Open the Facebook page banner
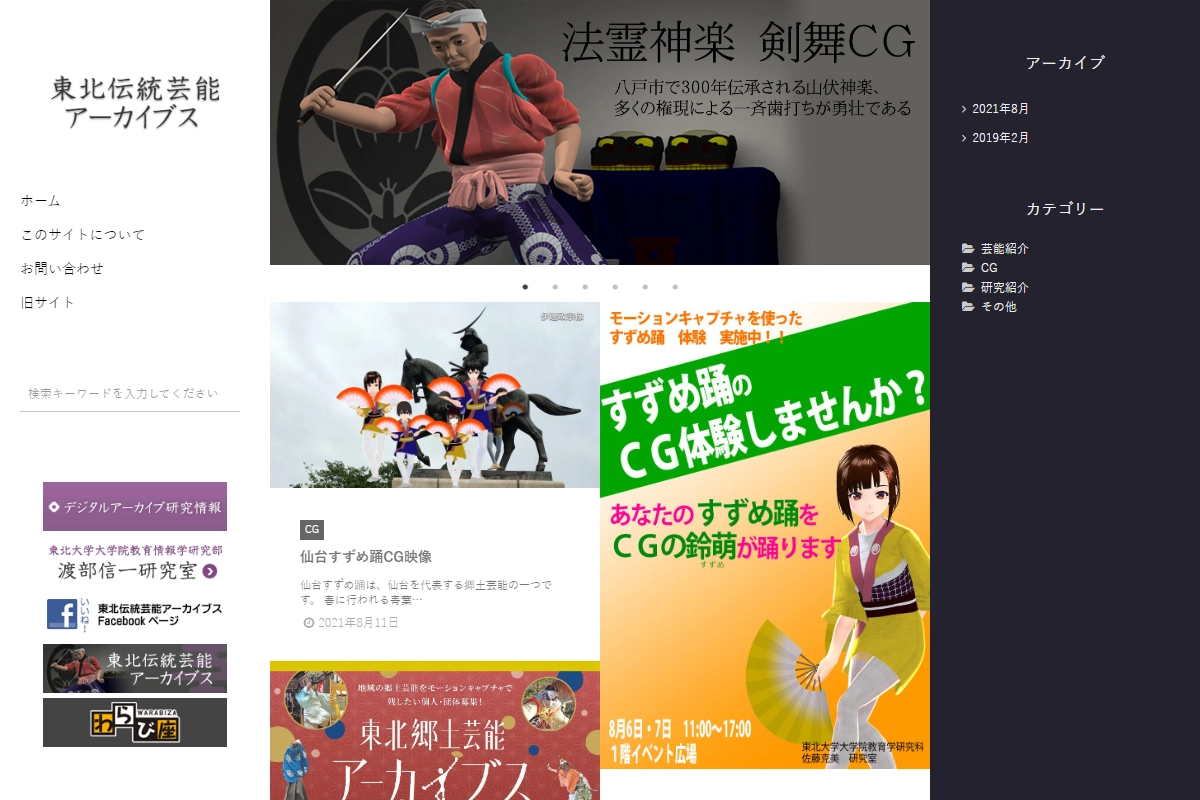This screenshot has width=1200, height=800. click(x=135, y=614)
